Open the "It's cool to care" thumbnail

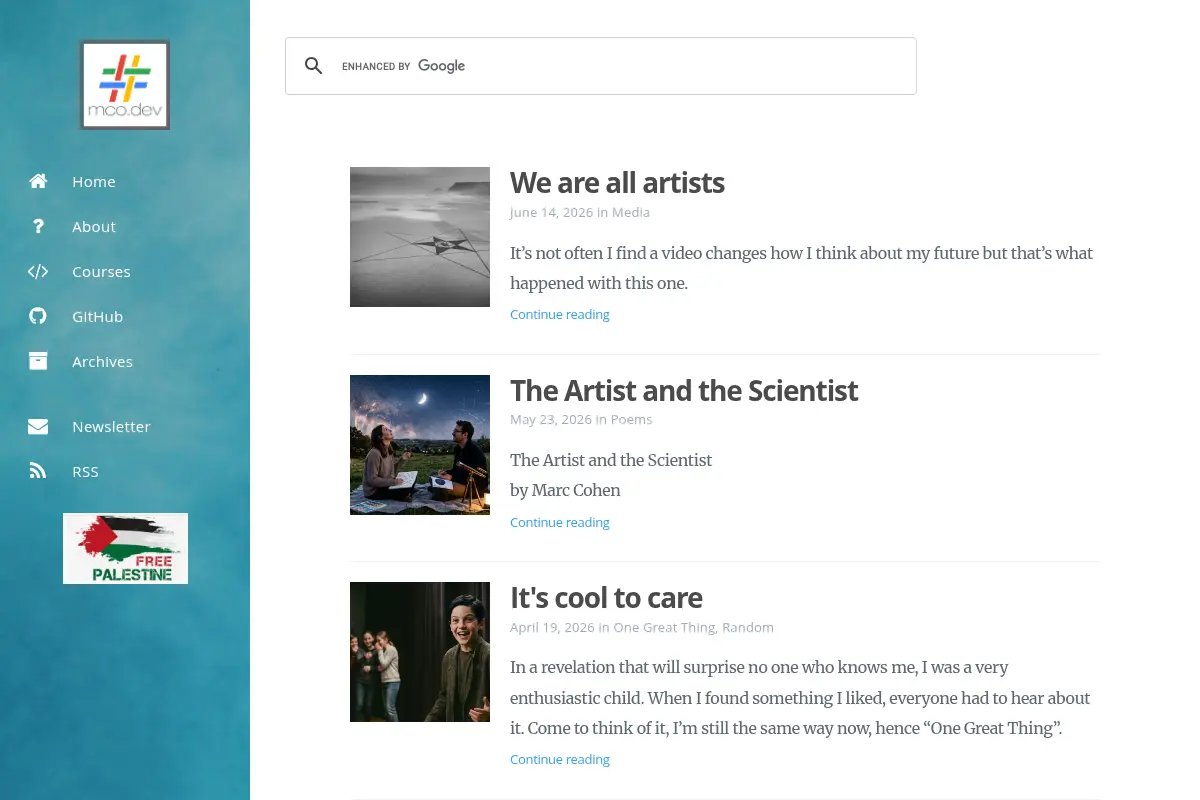[420, 652]
